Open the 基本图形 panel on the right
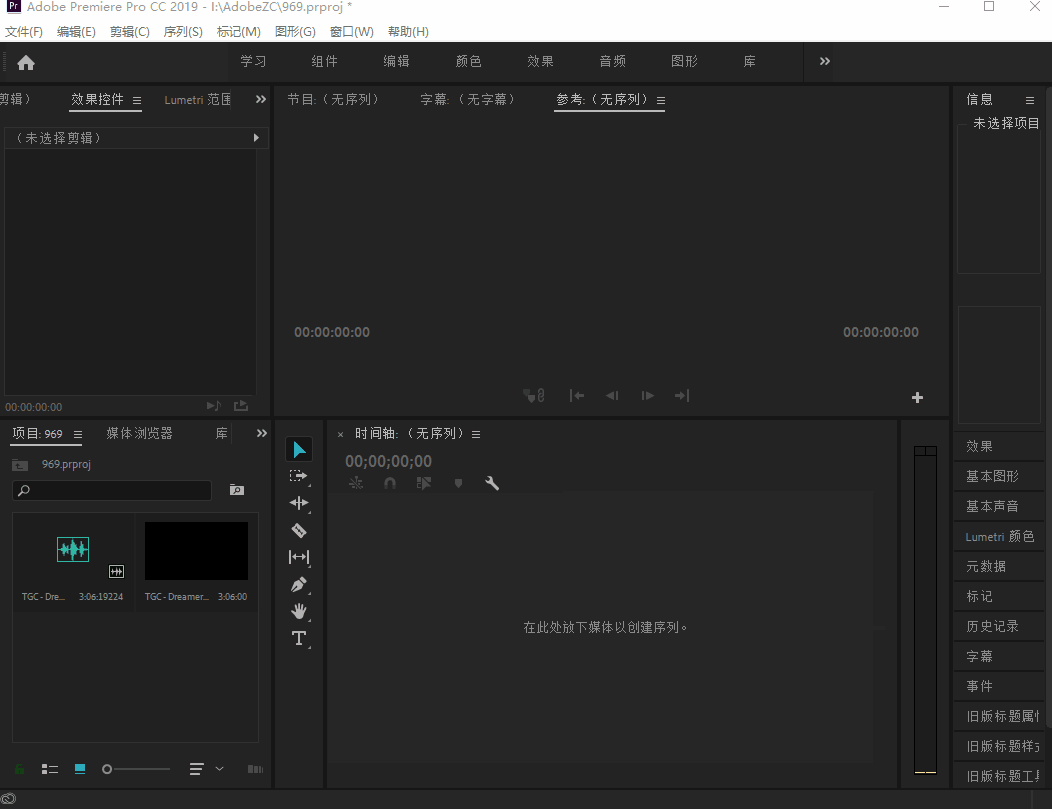This screenshot has height=809, width=1052. [x=992, y=476]
